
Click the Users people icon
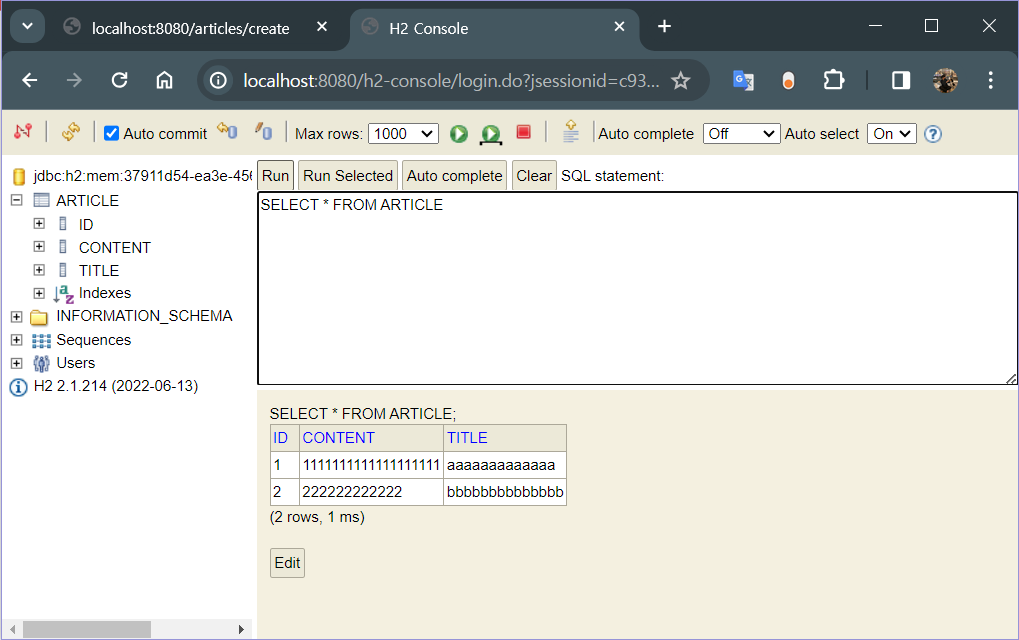(x=41, y=363)
